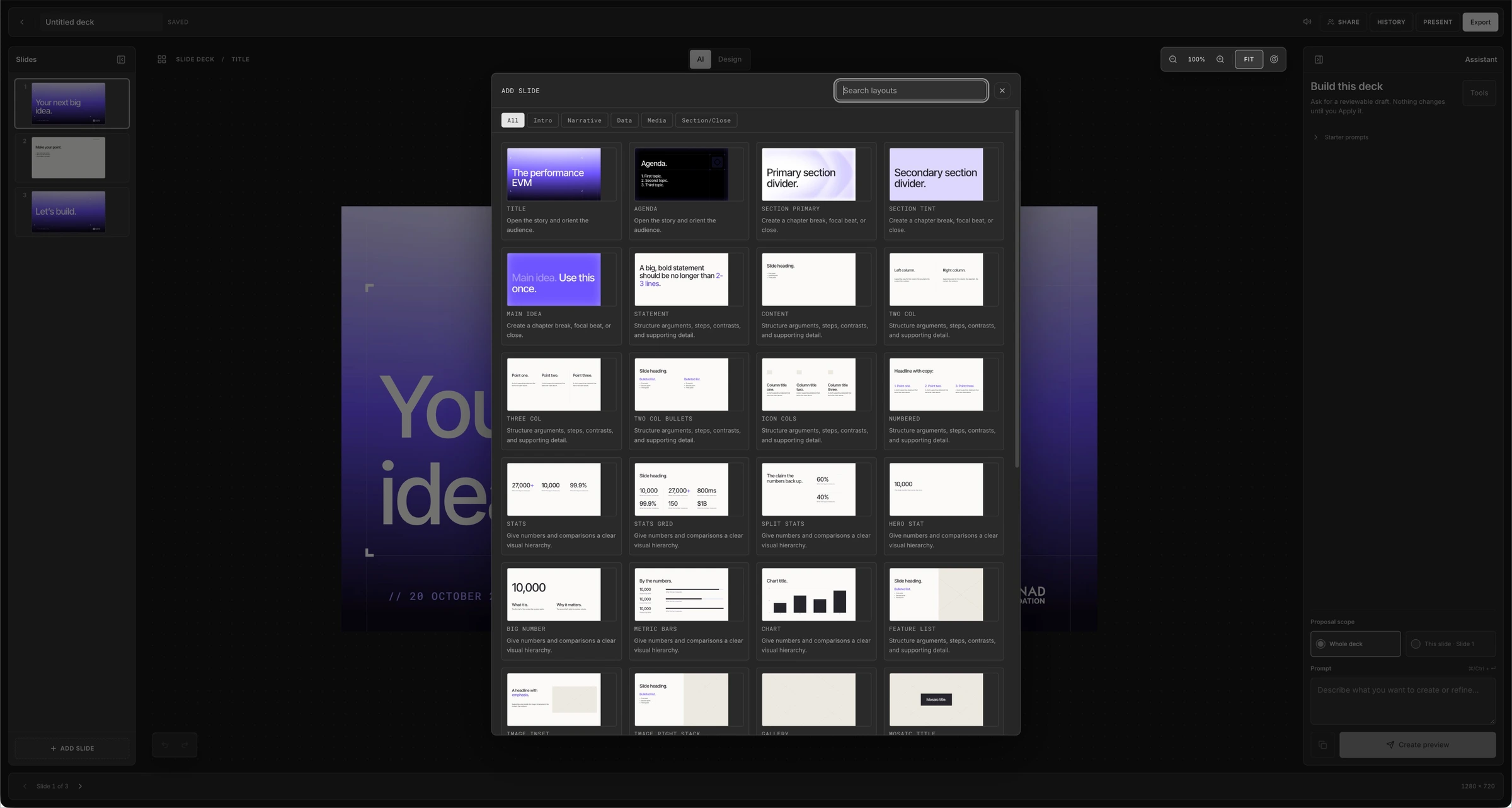Open the HISTORY button

click(x=1391, y=22)
